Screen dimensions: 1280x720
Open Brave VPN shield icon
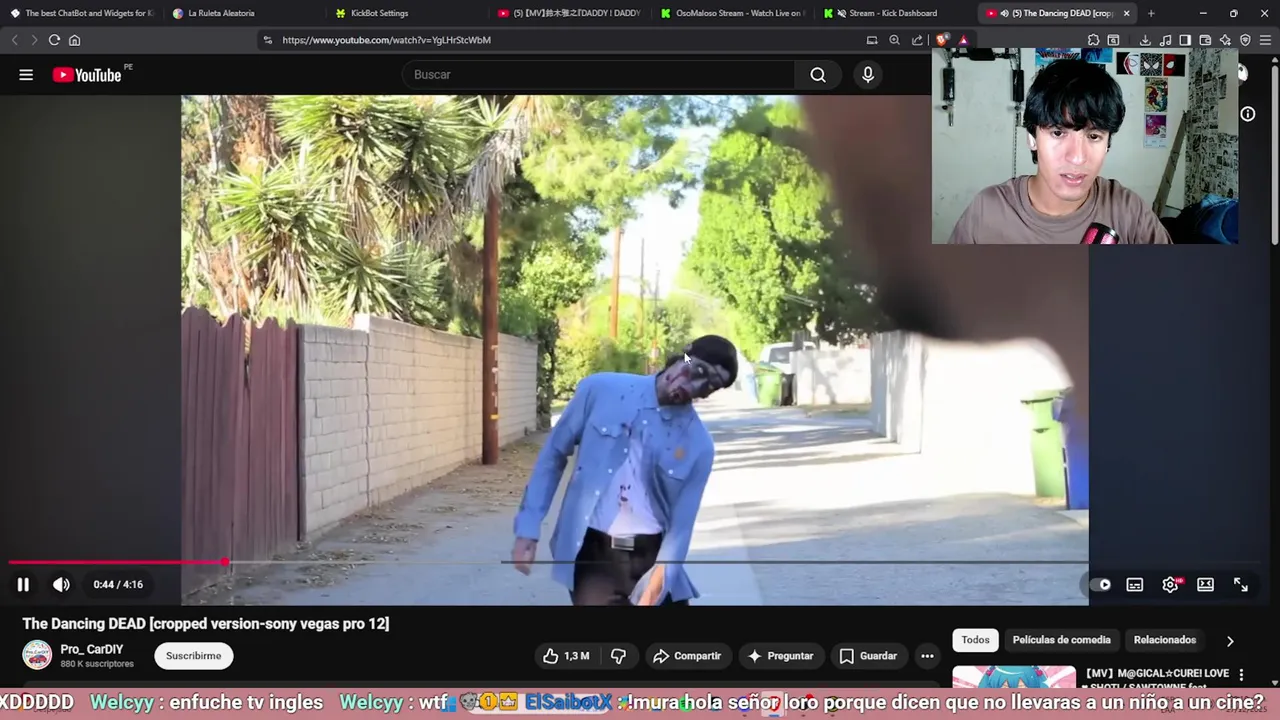(x=1245, y=40)
